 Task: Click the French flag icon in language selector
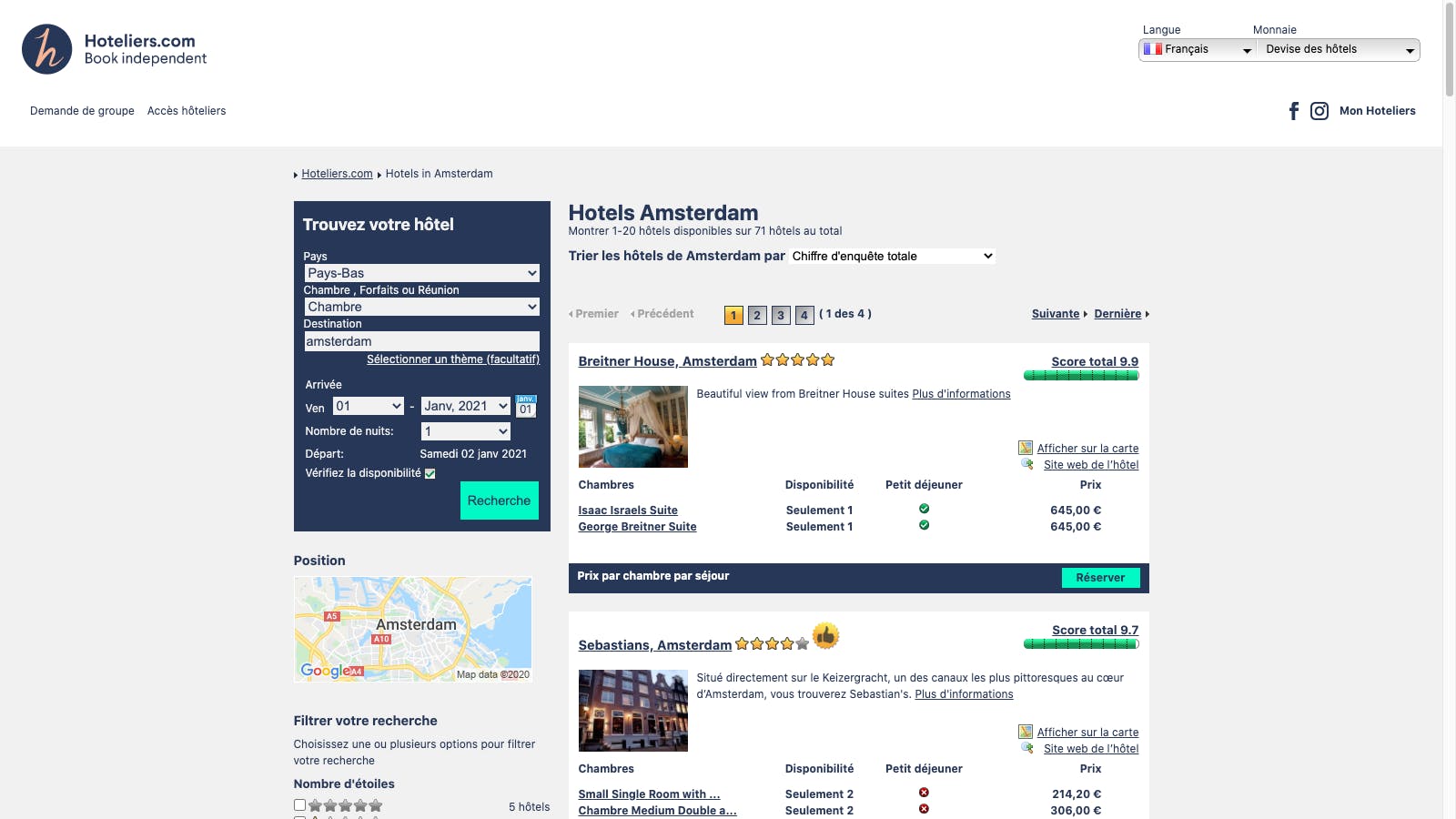1152,49
